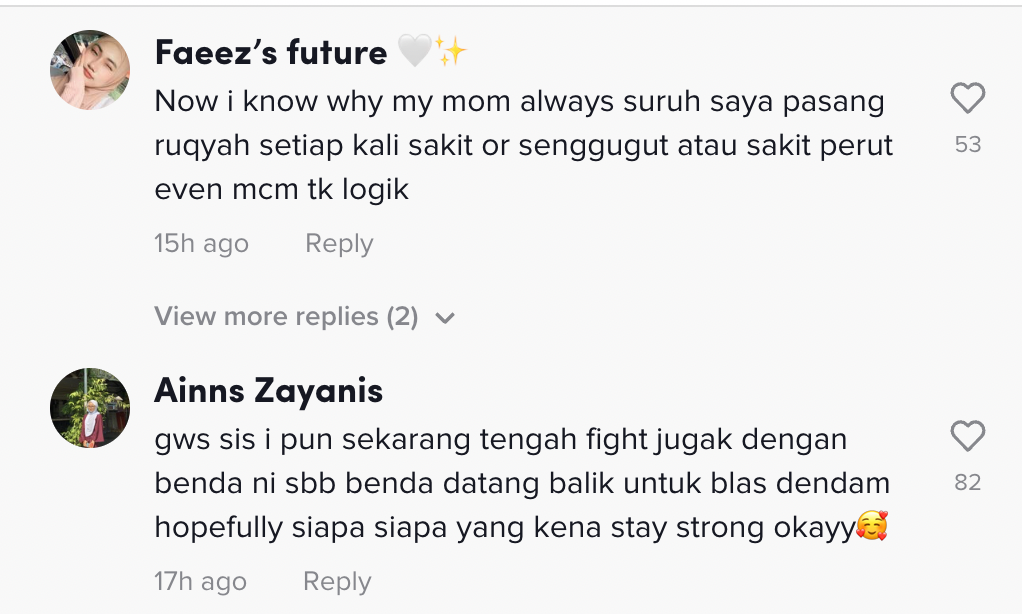Click the '15h ago' timestamp
This screenshot has height=614, width=1022.
pyautogui.click(x=201, y=244)
